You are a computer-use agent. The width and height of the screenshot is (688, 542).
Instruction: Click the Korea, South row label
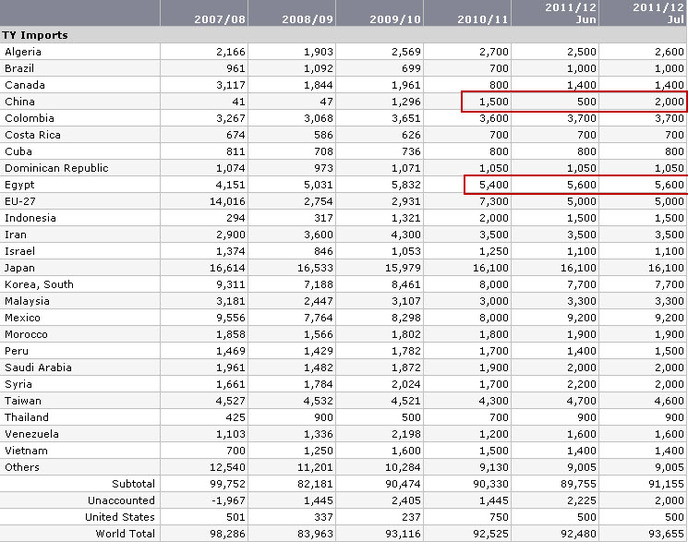click(x=39, y=284)
